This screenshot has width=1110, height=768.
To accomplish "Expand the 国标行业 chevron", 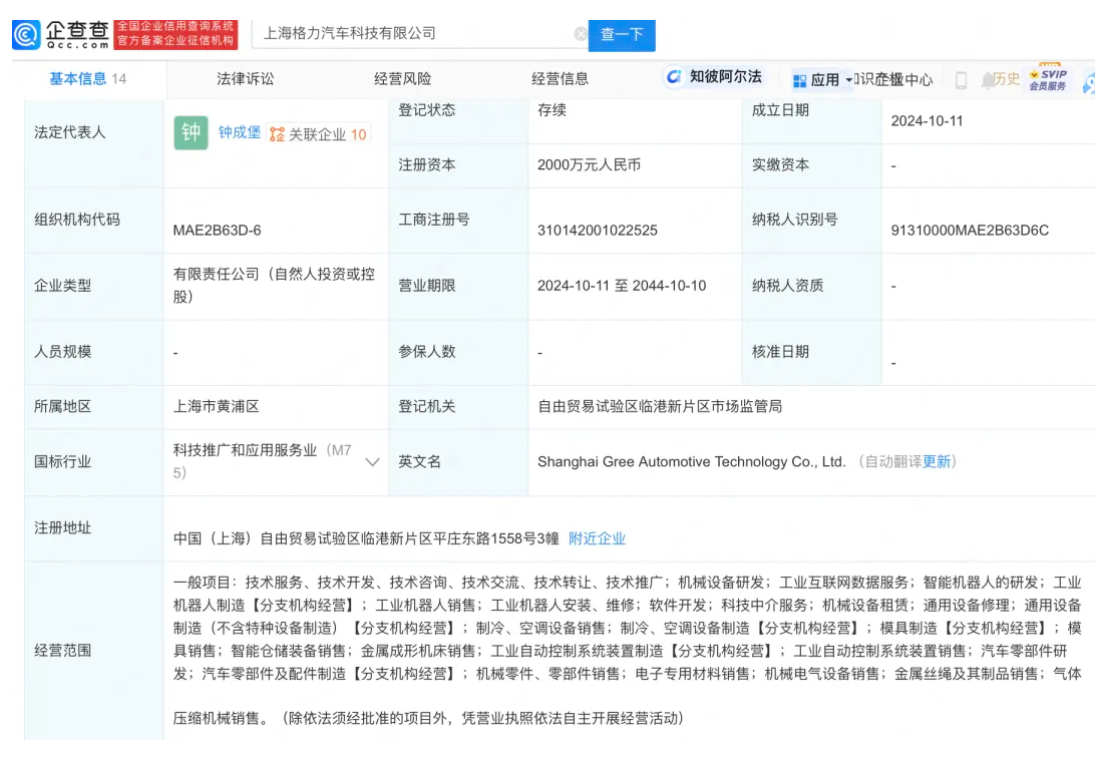I will 372,462.
